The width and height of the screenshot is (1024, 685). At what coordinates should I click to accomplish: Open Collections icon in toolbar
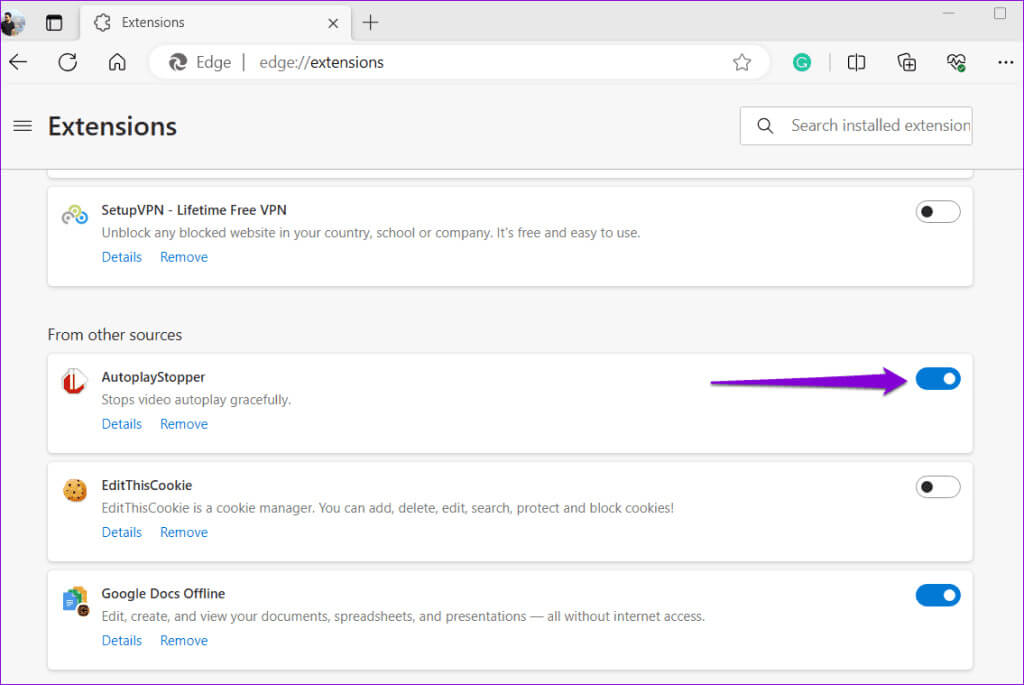click(x=906, y=63)
